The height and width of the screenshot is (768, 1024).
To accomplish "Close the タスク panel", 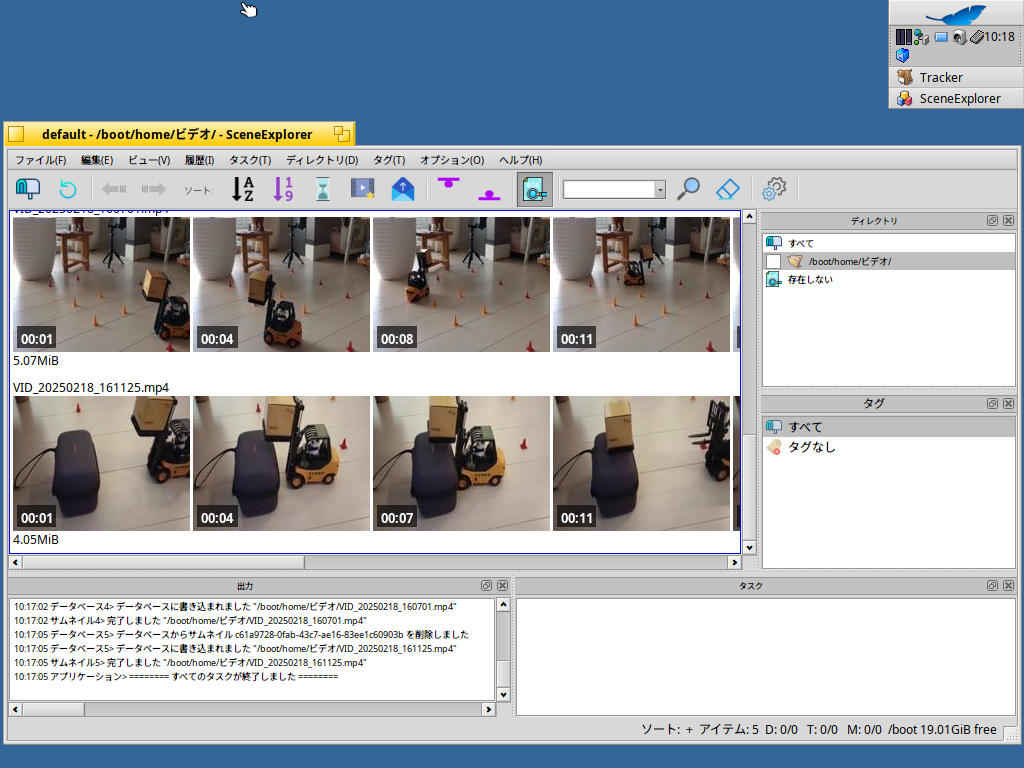I will (1008, 586).
